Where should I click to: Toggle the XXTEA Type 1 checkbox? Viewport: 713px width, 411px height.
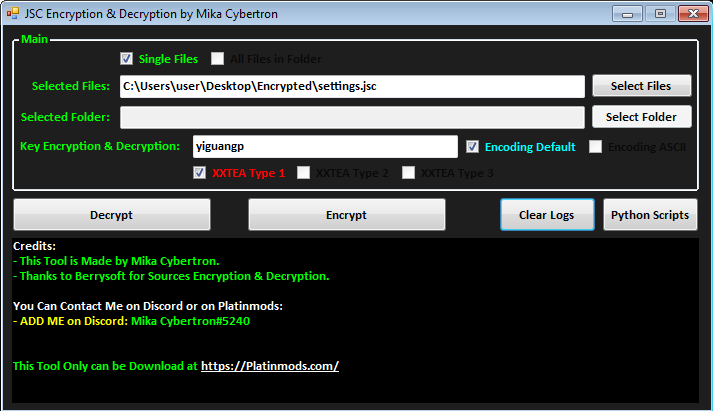tap(200, 173)
